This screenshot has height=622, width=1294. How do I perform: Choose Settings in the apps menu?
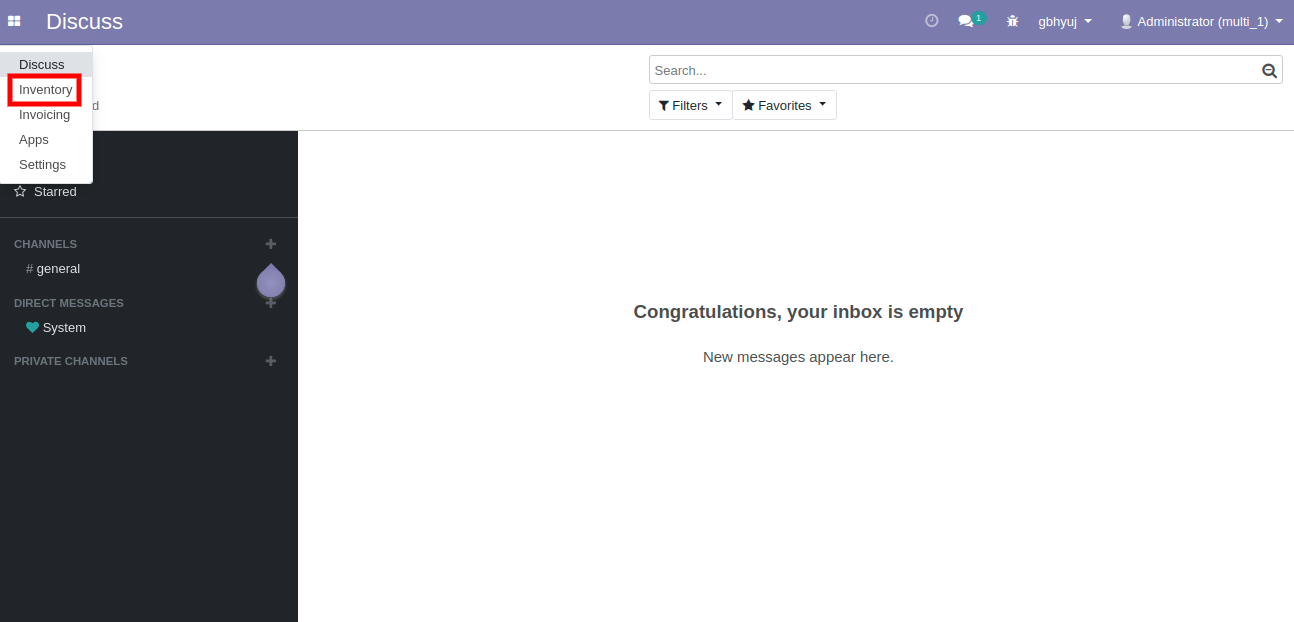click(x=42, y=165)
